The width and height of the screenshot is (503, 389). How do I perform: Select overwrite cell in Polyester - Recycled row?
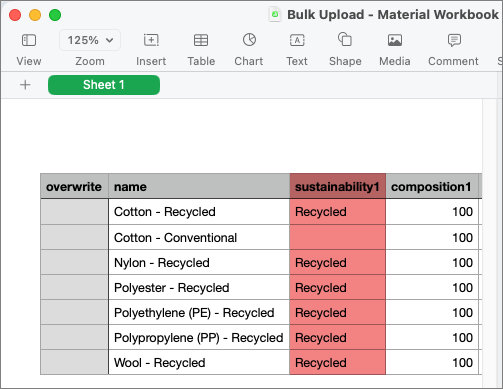pos(74,287)
